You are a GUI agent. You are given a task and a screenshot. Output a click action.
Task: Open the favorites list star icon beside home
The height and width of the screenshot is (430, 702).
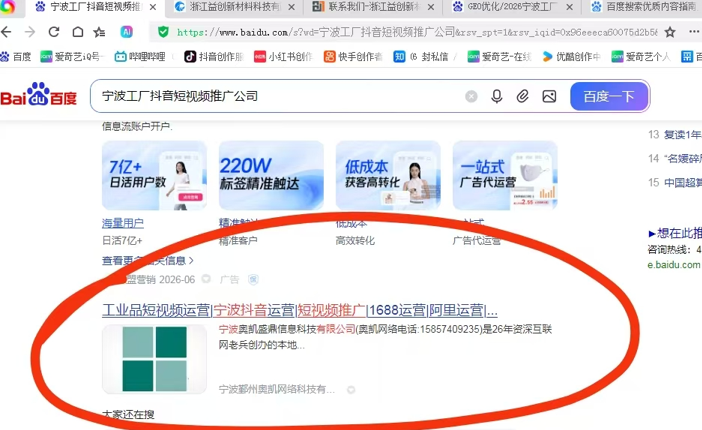click(99, 32)
